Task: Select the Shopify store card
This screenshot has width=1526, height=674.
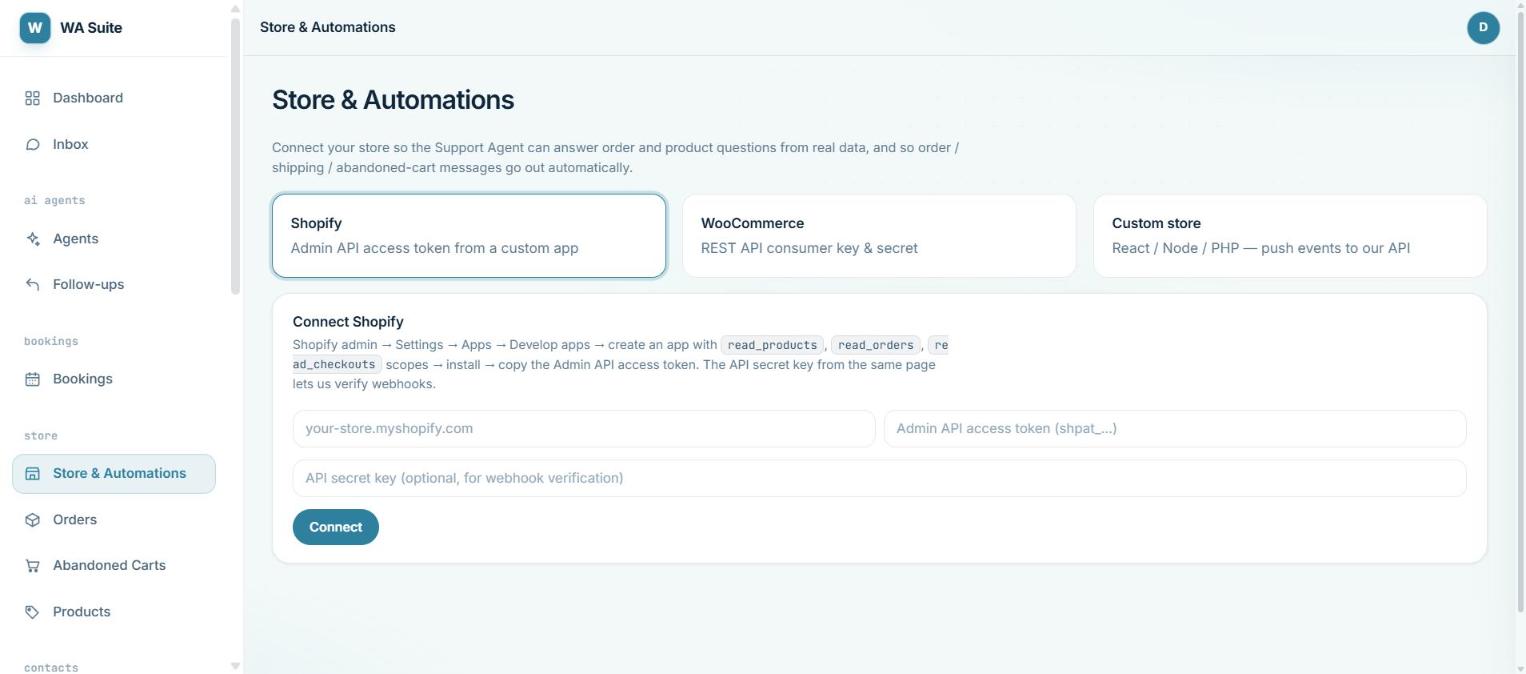Action: tap(469, 236)
